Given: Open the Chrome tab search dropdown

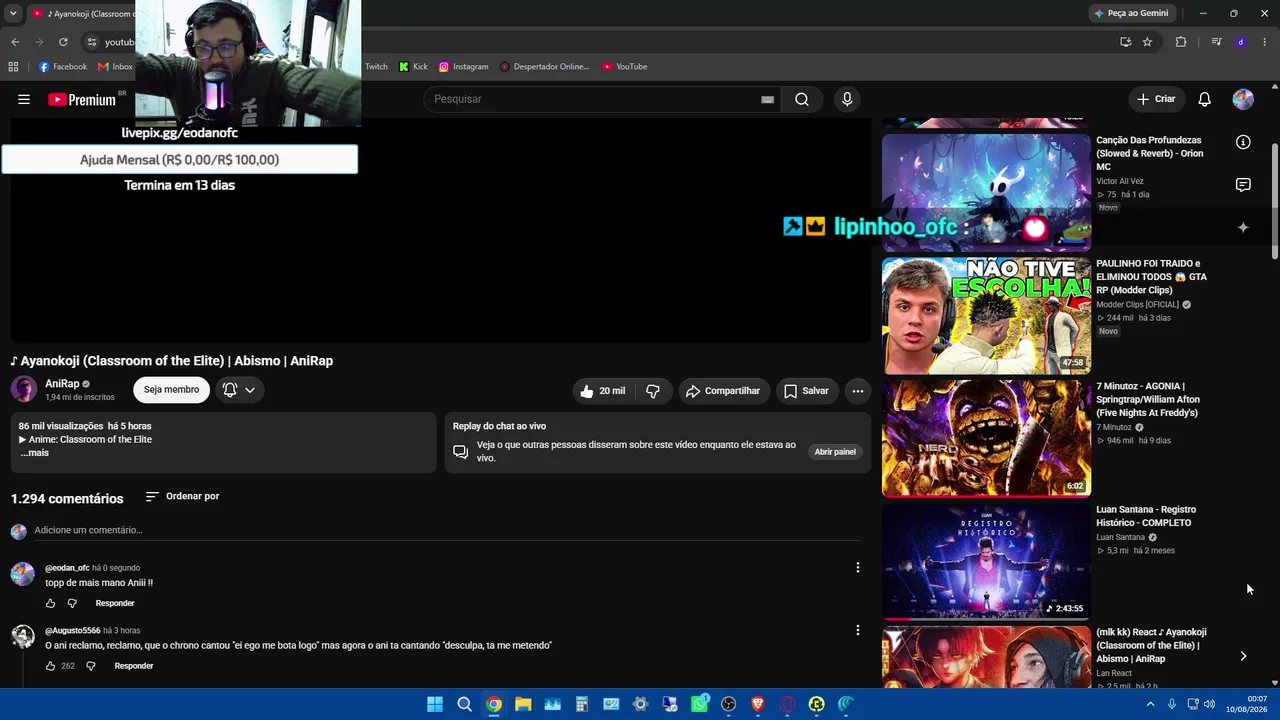Looking at the screenshot, I should click(x=13, y=14).
